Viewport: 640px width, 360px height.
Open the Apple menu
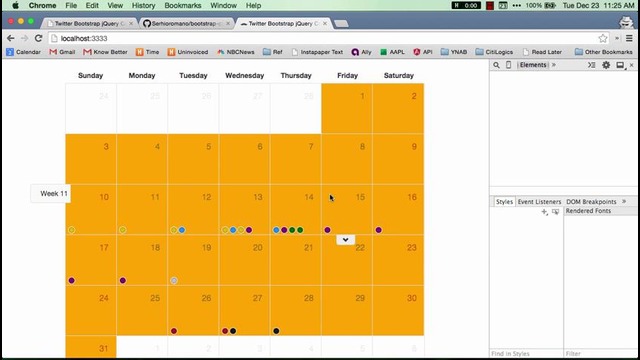click(15, 5)
